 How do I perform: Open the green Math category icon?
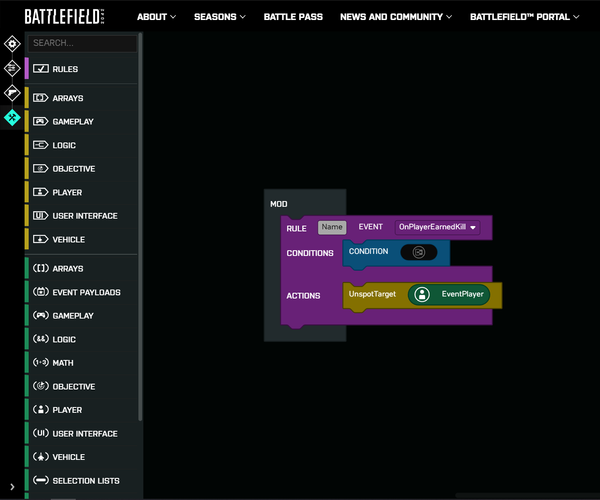click(x=41, y=363)
